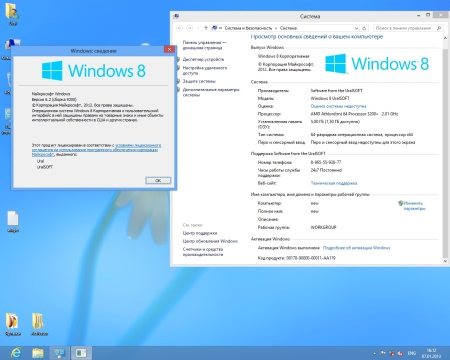Click the Система window vertical scrollbar
Viewport: 450px width, 360px height.
coord(445,150)
